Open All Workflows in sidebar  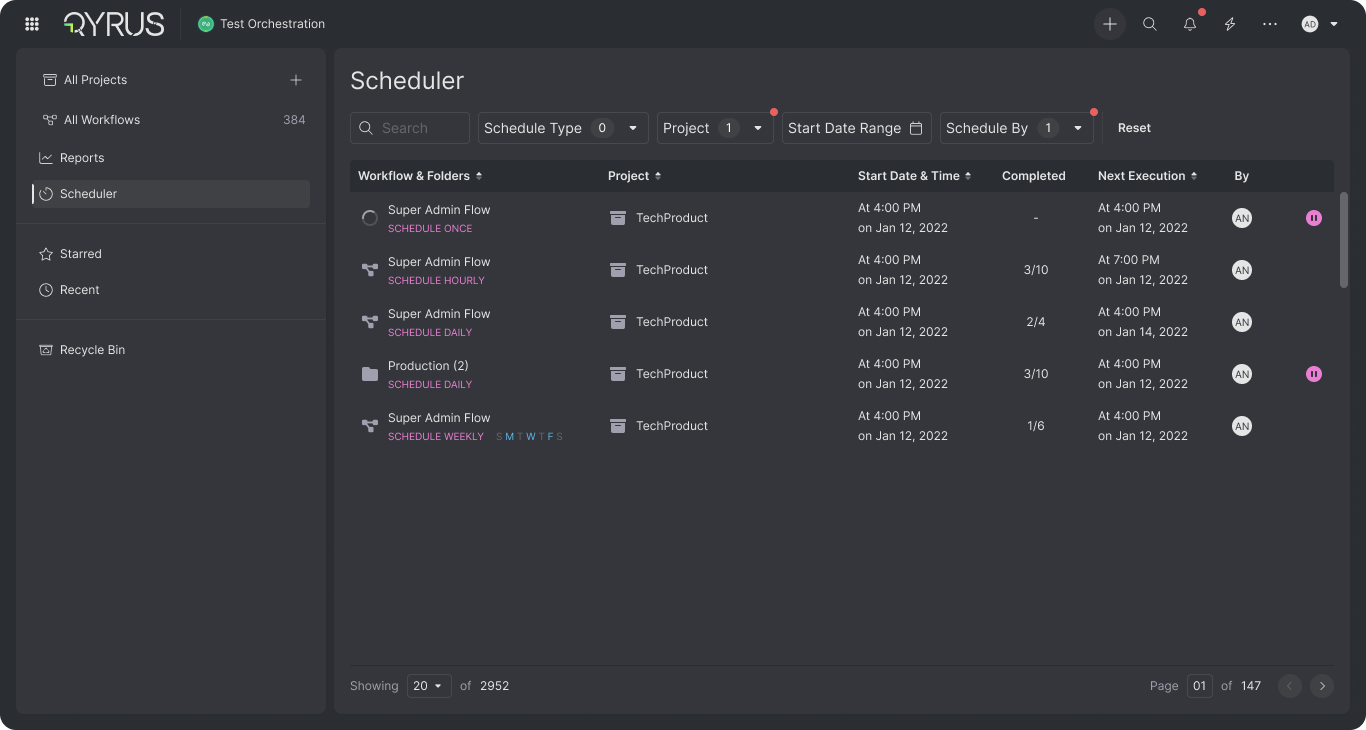click(x=101, y=120)
